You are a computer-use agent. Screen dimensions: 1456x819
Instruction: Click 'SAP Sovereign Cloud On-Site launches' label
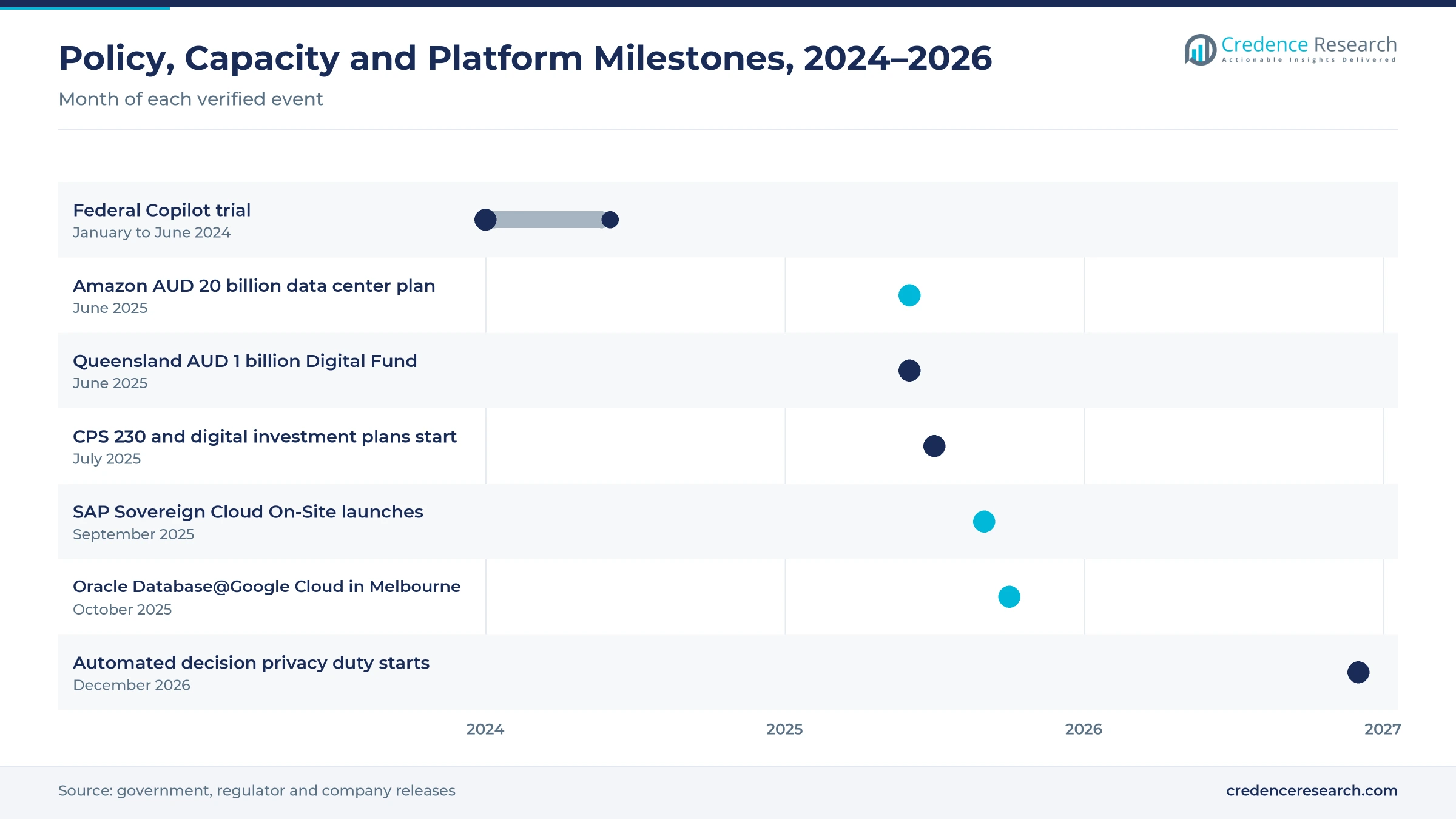tap(248, 512)
